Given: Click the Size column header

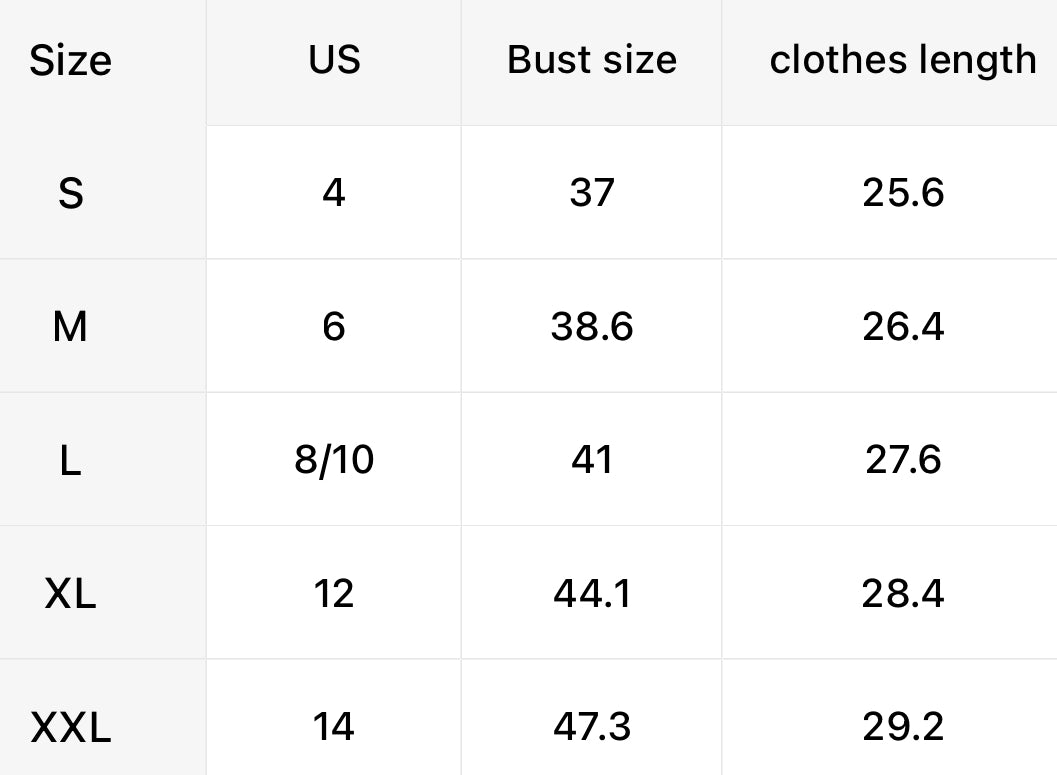Looking at the screenshot, I should [x=70, y=61].
